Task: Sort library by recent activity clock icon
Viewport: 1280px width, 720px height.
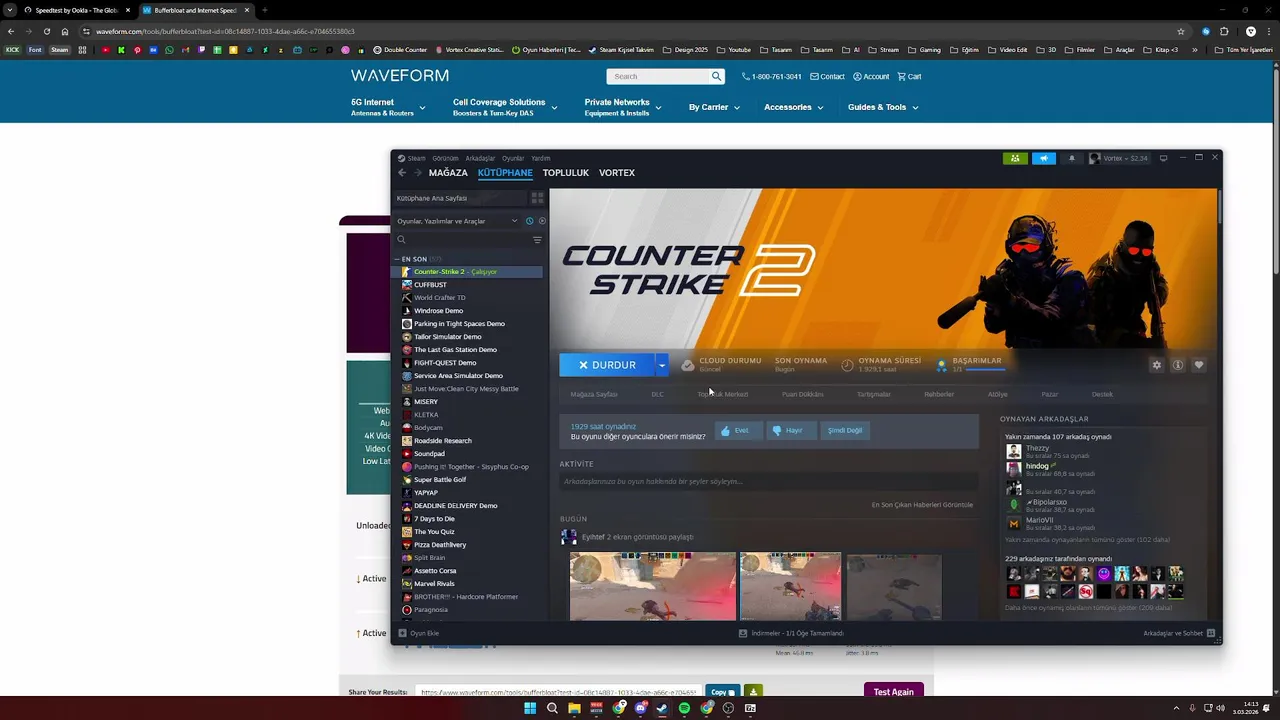Action: [x=529, y=221]
